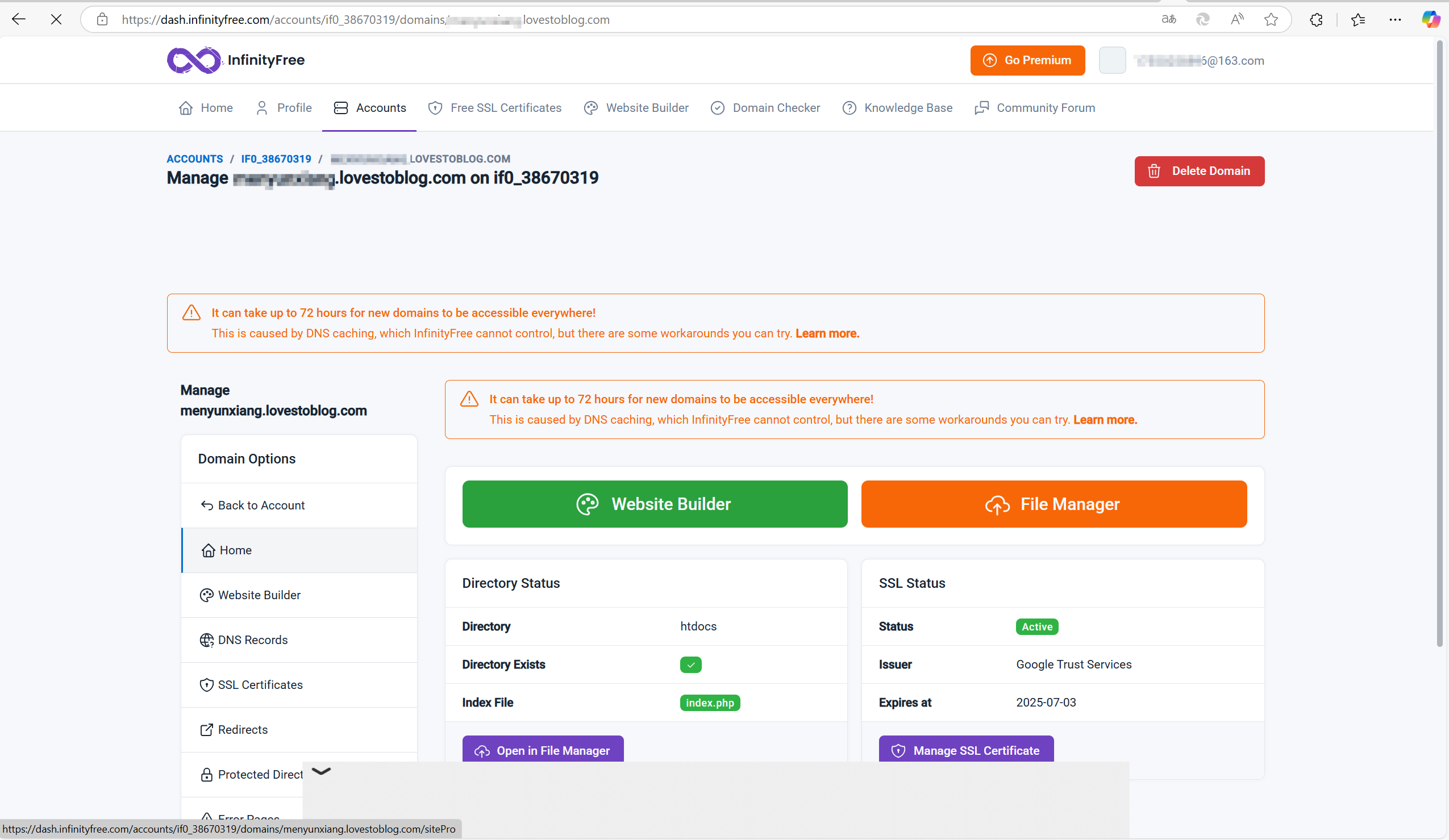
Task: Open Redirects in sidebar menu
Action: pos(242,729)
